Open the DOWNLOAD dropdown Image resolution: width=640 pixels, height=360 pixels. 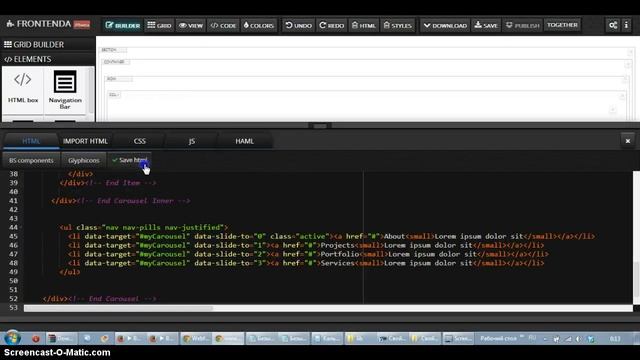pos(445,25)
